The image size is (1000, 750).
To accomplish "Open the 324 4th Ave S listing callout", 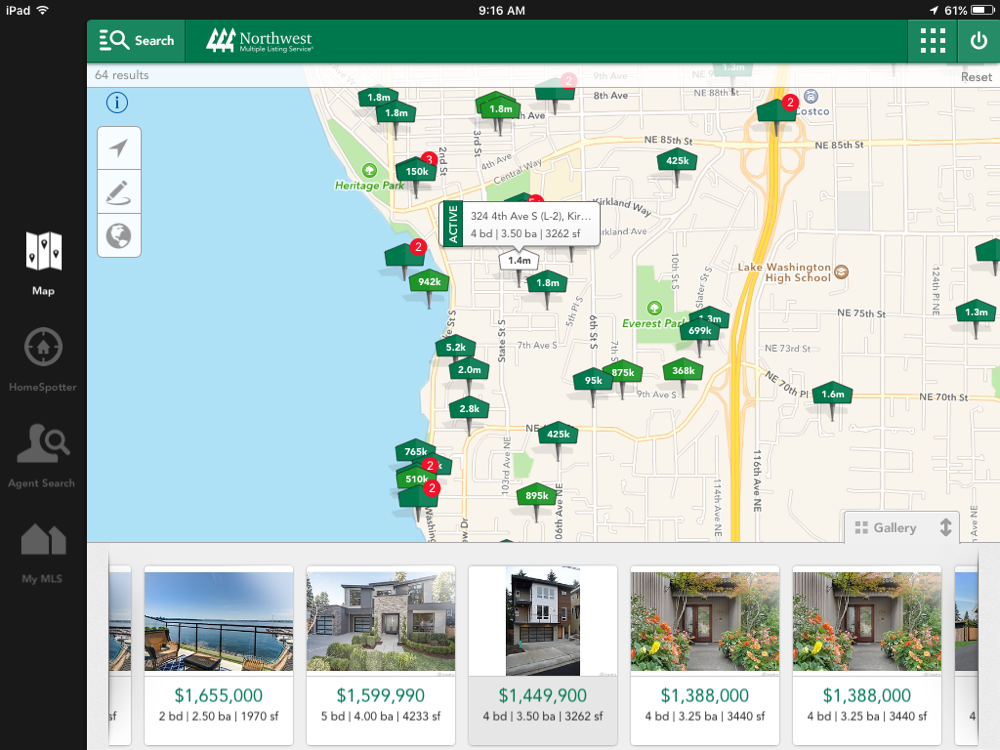I will [x=520, y=224].
